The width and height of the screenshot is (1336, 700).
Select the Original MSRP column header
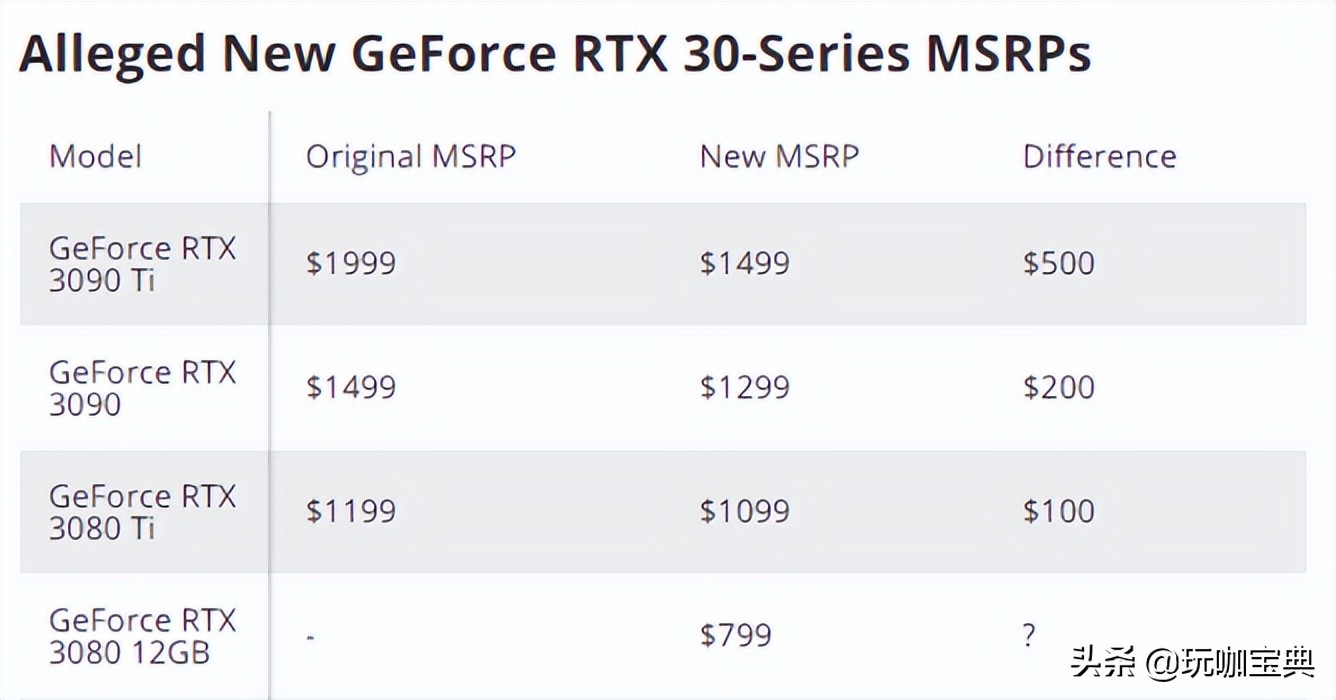410,157
